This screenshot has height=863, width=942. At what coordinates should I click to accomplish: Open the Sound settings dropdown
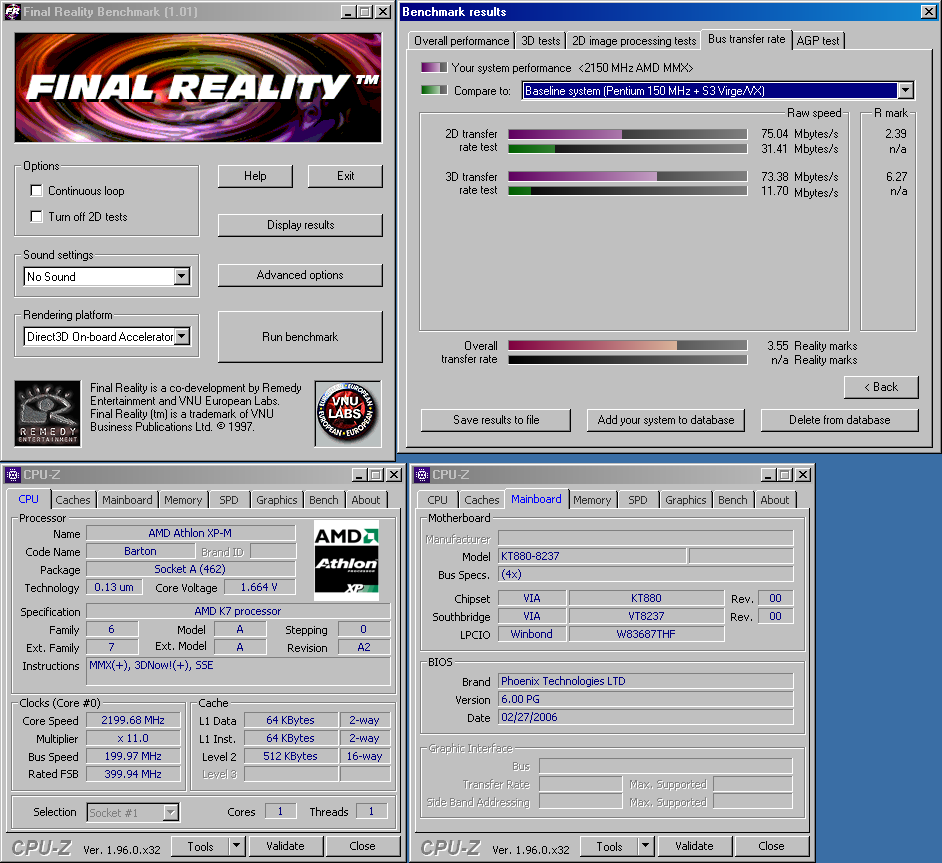[x=181, y=277]
